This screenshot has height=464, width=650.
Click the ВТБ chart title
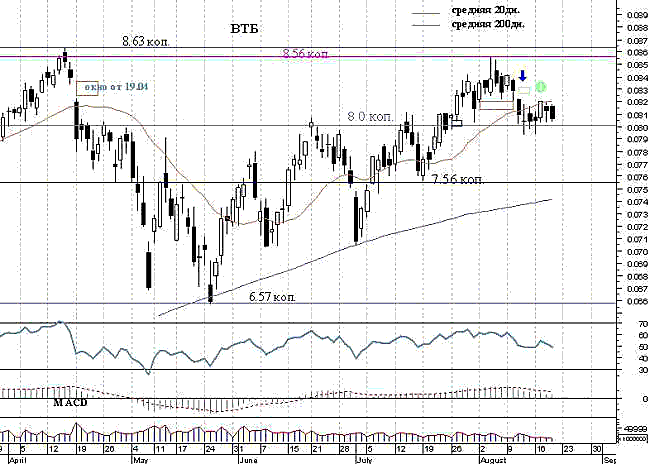tap(245, 29)
